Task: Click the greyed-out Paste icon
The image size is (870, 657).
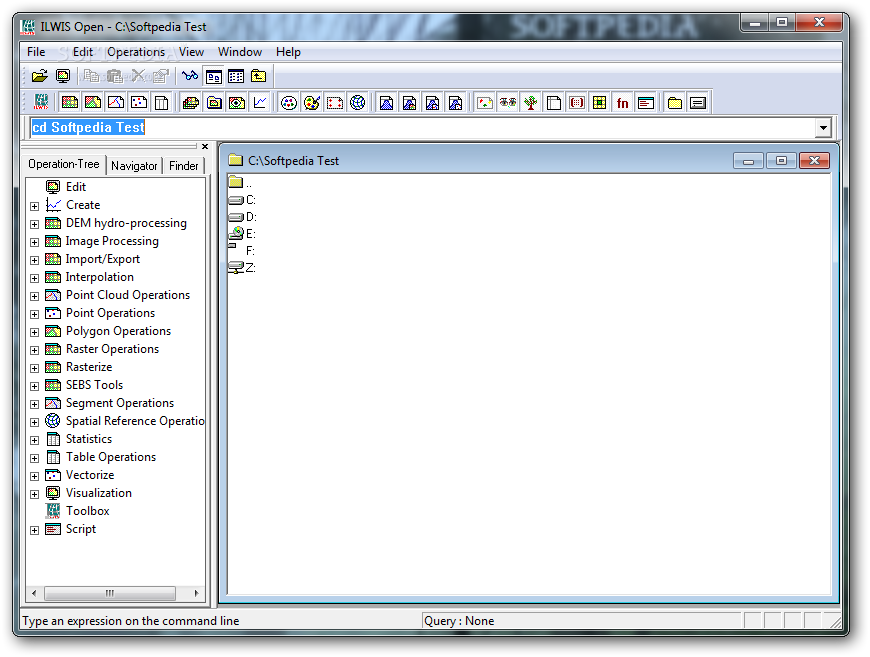Action: pyautogui.click(x=114, y=76)
